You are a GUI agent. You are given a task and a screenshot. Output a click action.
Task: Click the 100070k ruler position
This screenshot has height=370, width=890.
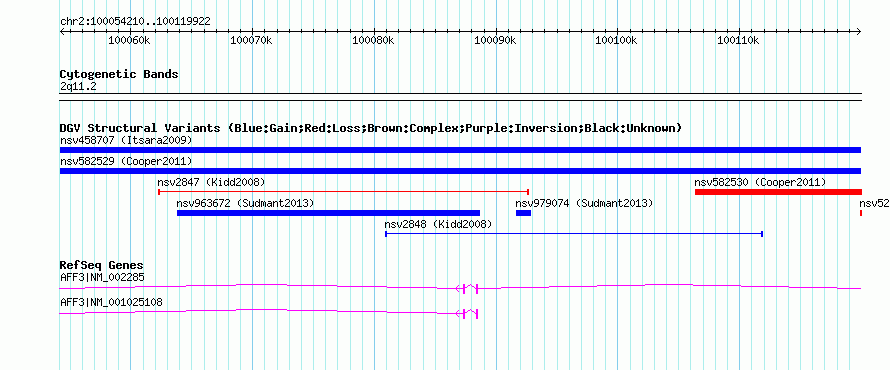(251, 41)
